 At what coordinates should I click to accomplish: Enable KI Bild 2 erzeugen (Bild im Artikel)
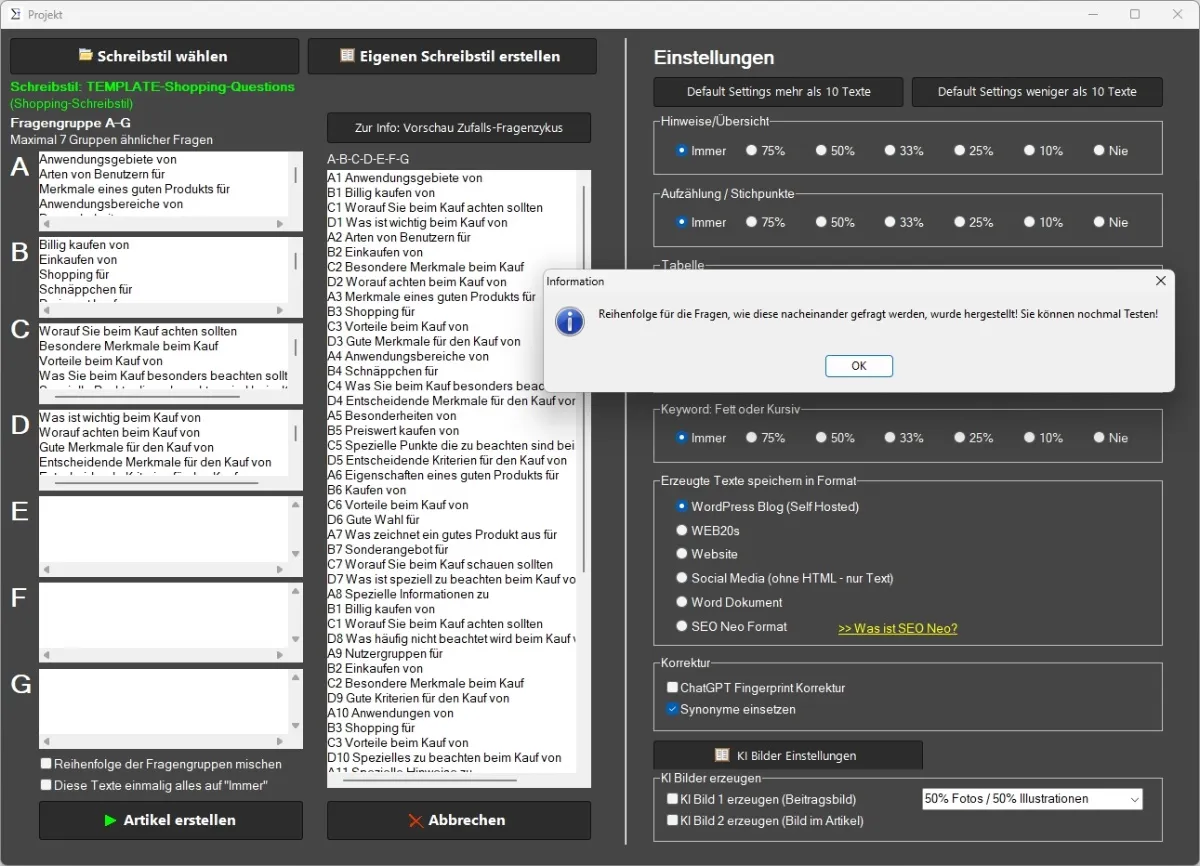(673, 820)
